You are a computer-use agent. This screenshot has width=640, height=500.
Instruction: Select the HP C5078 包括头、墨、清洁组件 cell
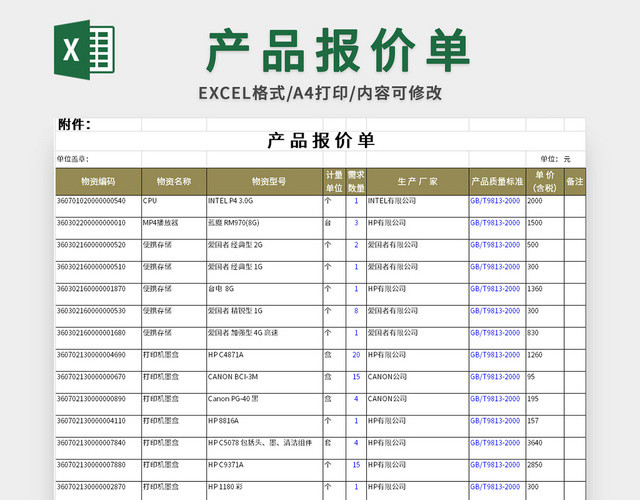click(x=264, y=449)
